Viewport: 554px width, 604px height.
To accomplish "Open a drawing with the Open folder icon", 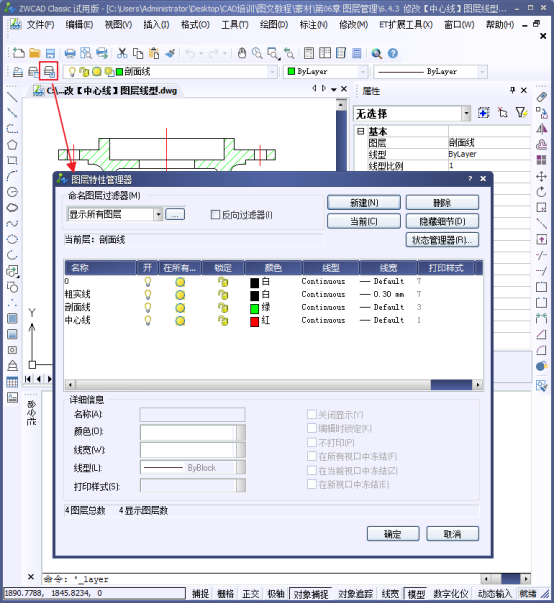I will point(35,53).
